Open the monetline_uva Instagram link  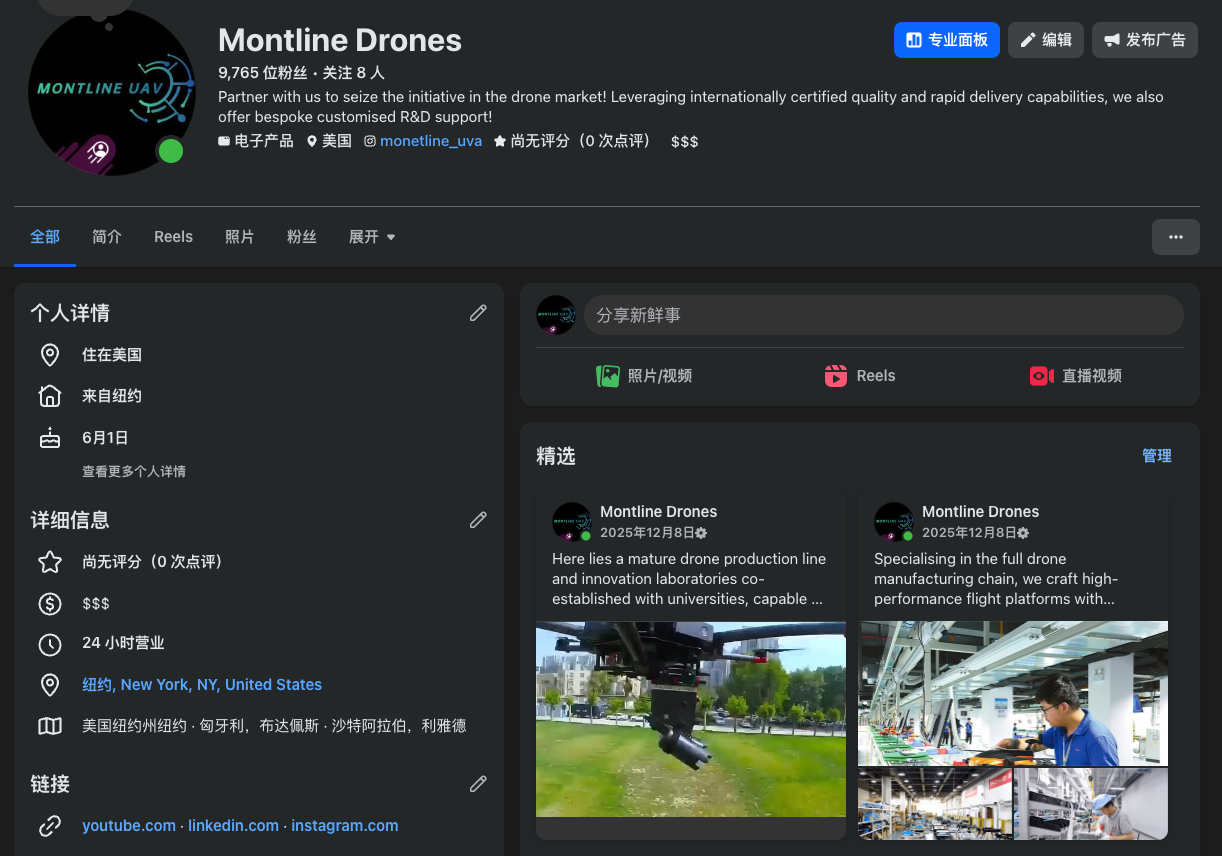(431, 141)
